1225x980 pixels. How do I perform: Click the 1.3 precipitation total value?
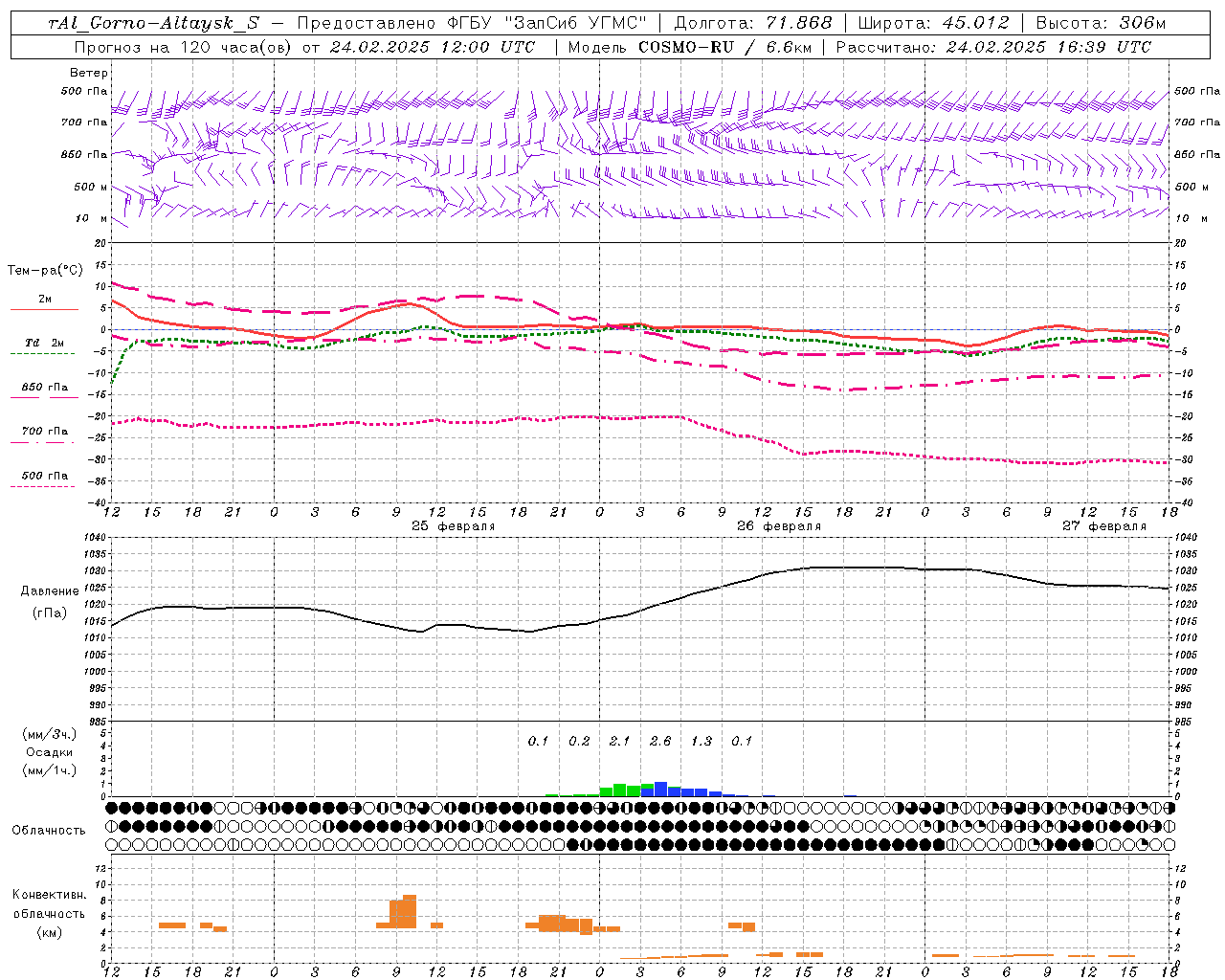[x=702, y=741]
